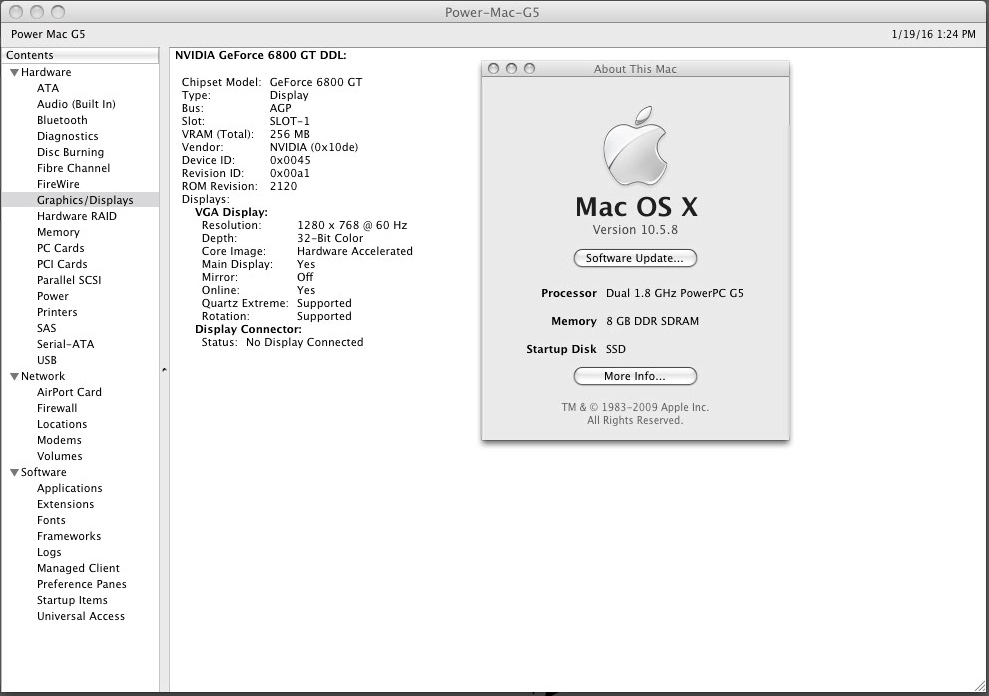Click the Hardware Accelerated Core Image value
This screenshot has width=989, height=696.
(x=354, y=251)
